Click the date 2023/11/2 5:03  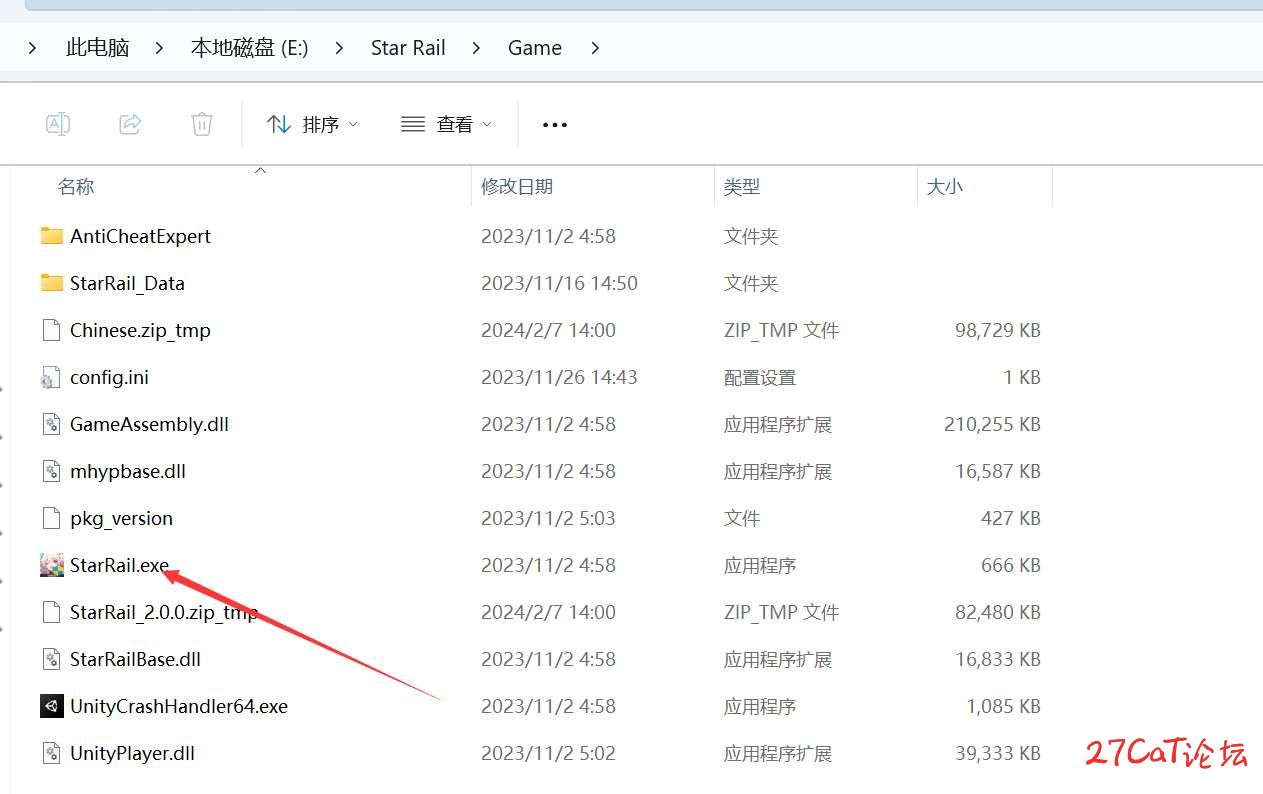click(x=548, y=518)
